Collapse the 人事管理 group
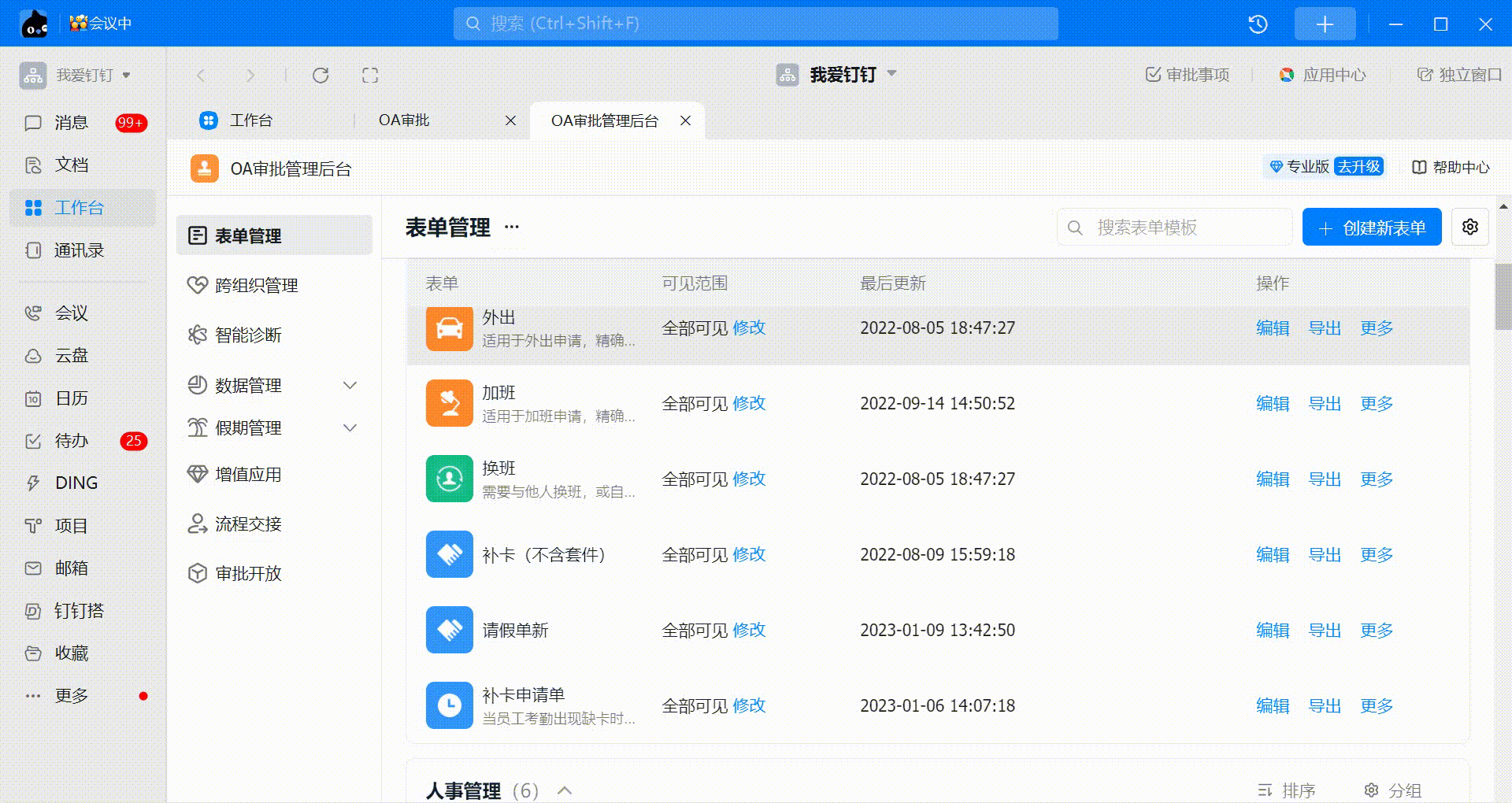 [565, 790]
